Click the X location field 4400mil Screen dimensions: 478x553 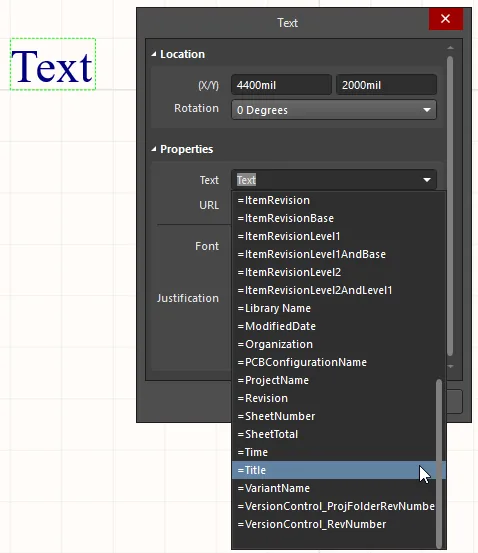282,85
